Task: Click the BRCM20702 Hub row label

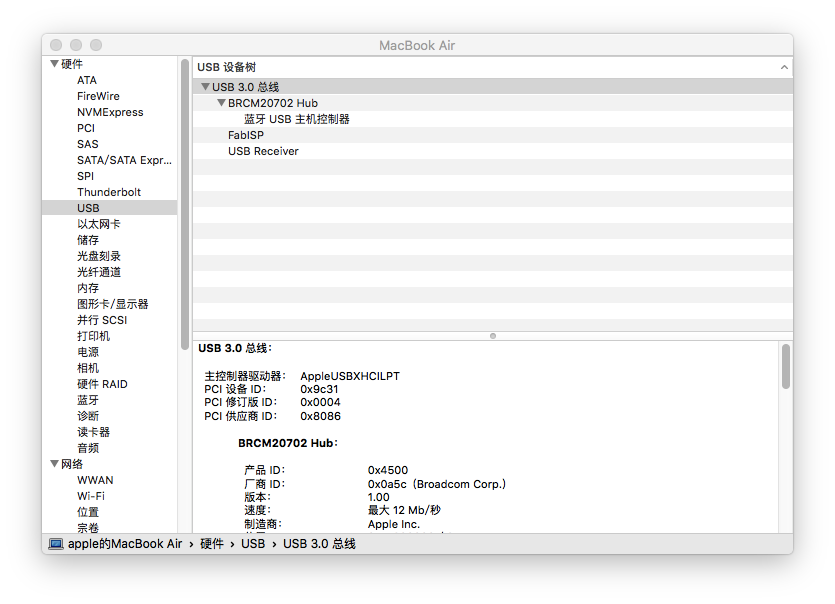Action: (273, 103)
